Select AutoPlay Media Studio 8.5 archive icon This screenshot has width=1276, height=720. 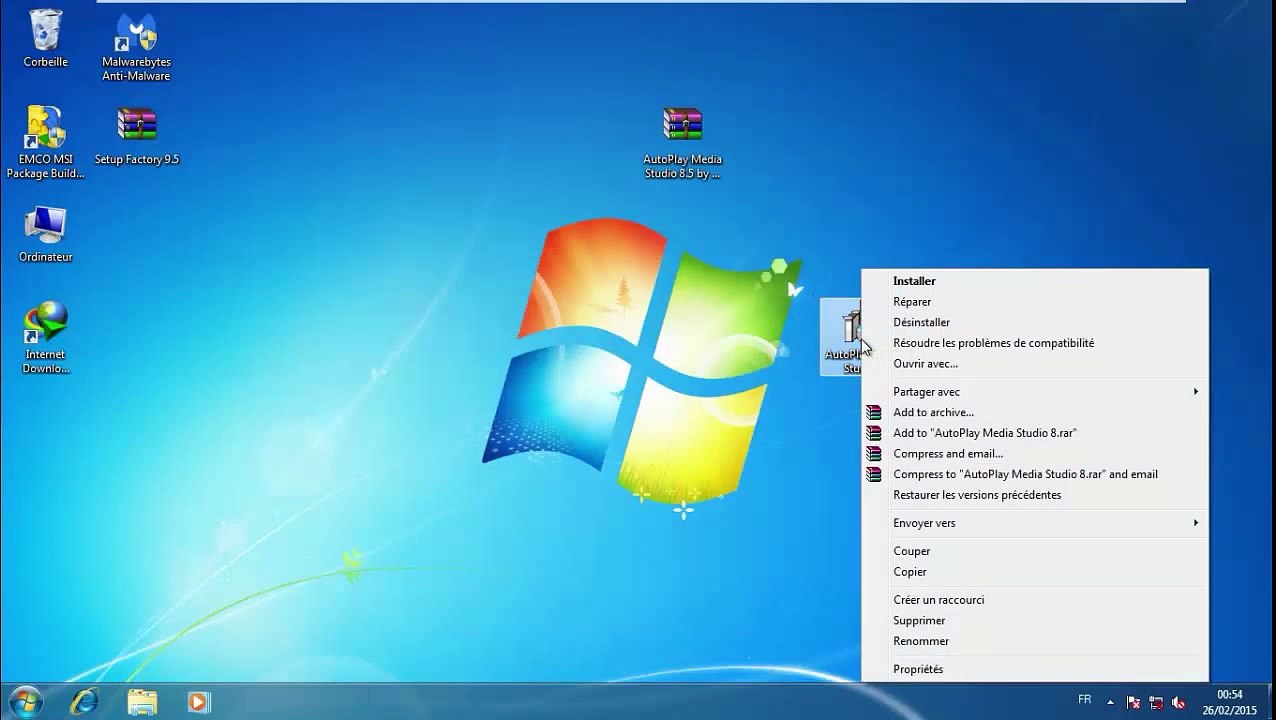[682, 143]
